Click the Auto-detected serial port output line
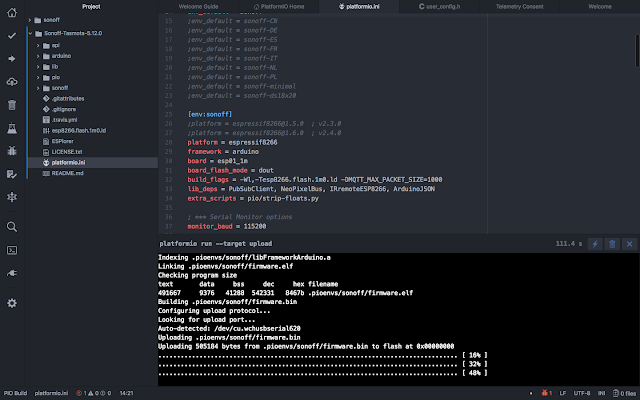 [229, 329]
